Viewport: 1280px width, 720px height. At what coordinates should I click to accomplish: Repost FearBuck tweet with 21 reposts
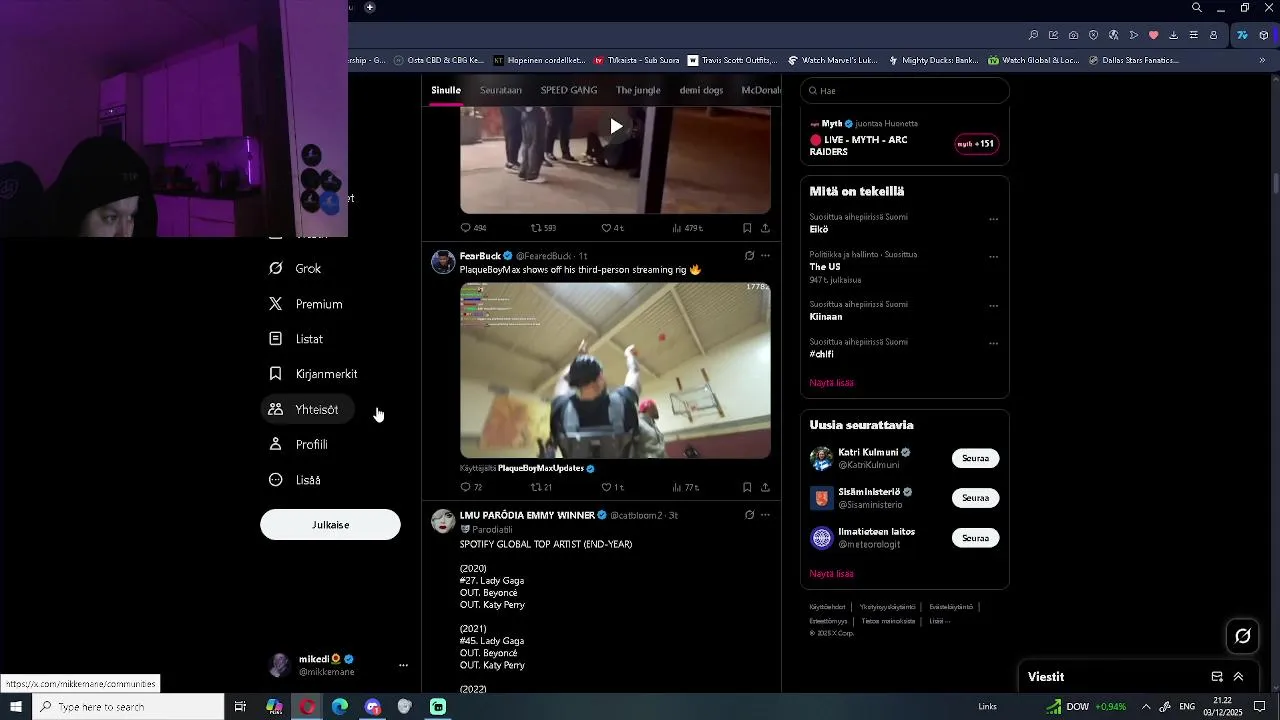click(x=541, y=487)
